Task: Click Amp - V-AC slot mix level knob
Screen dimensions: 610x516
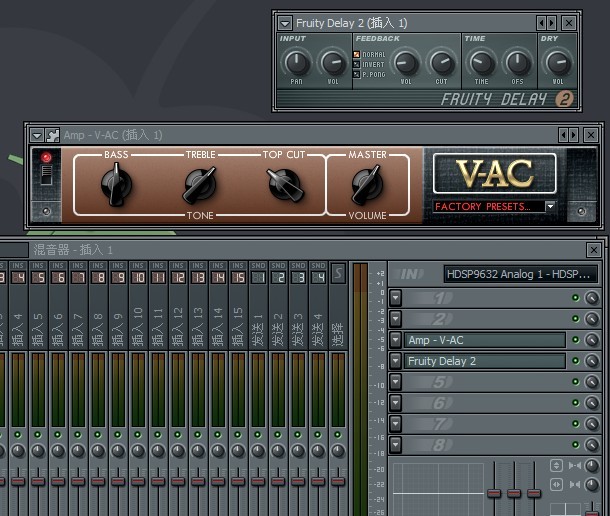Action: point(592,340)
